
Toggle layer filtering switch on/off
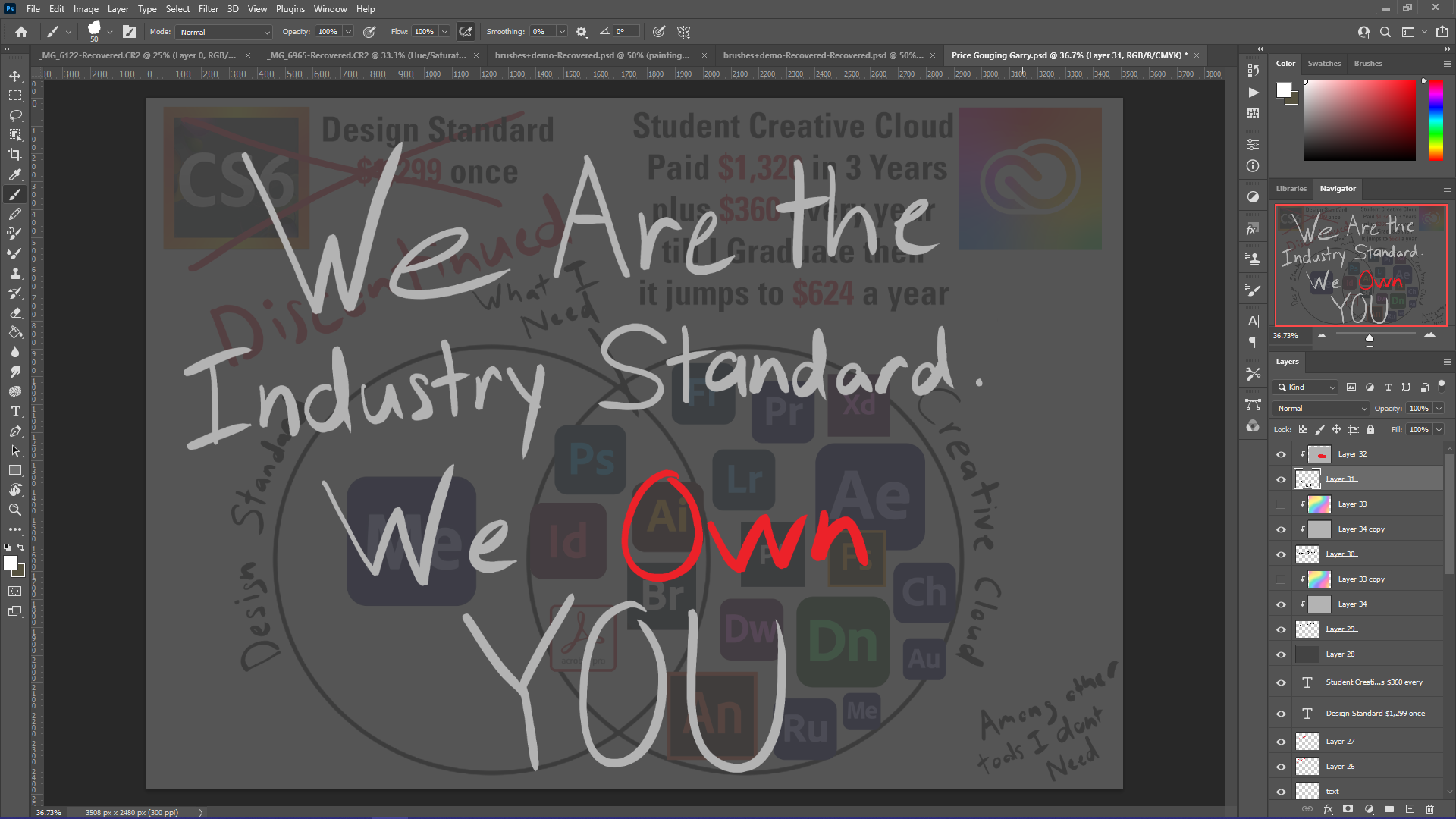(1442, 386)
